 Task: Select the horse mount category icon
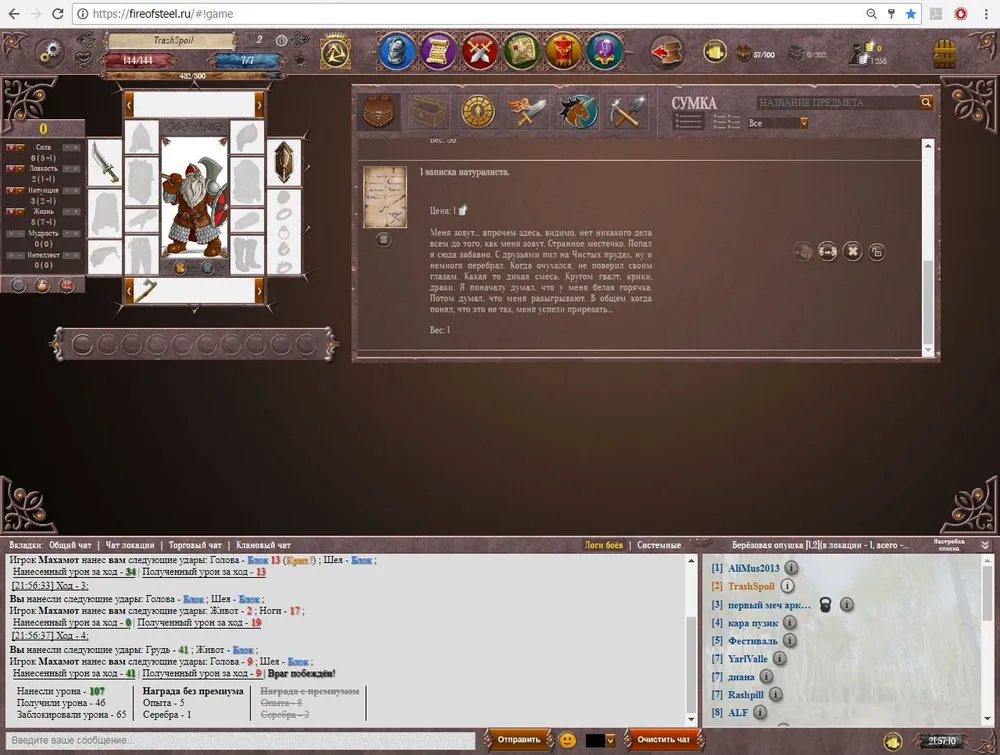pos(577,111)
